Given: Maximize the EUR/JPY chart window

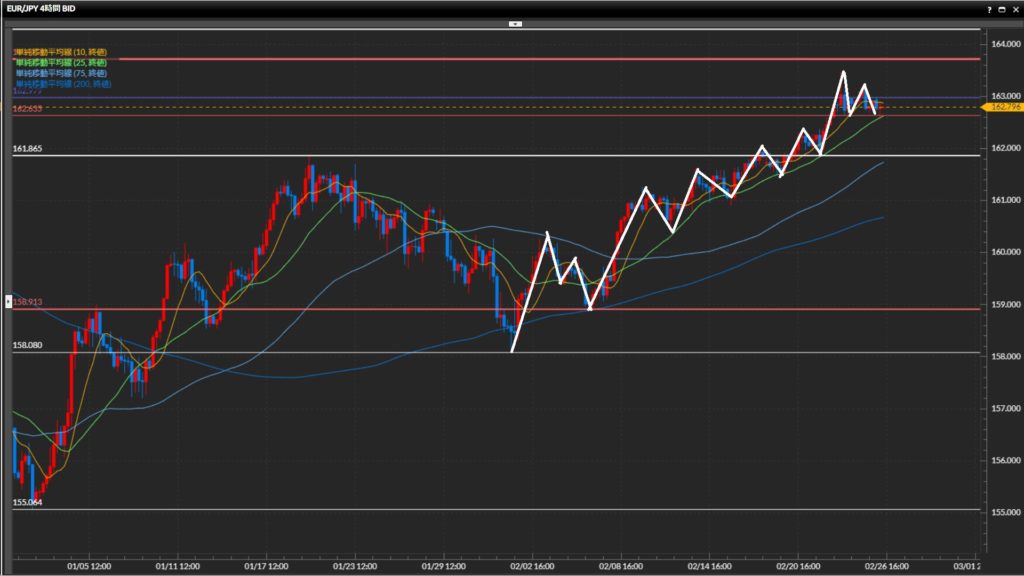Looking at the screenshot, I should click(1002, 8).
